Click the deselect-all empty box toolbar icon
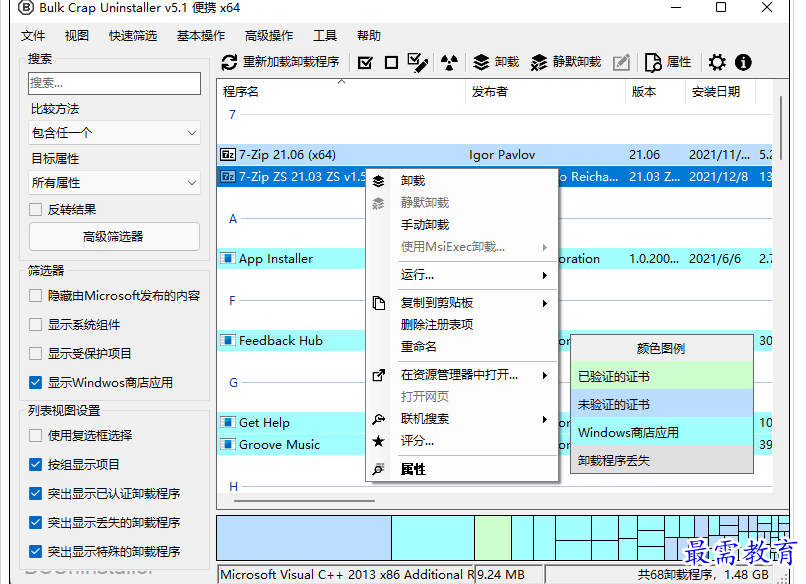806x584 pixels. (x=391, y=62)
